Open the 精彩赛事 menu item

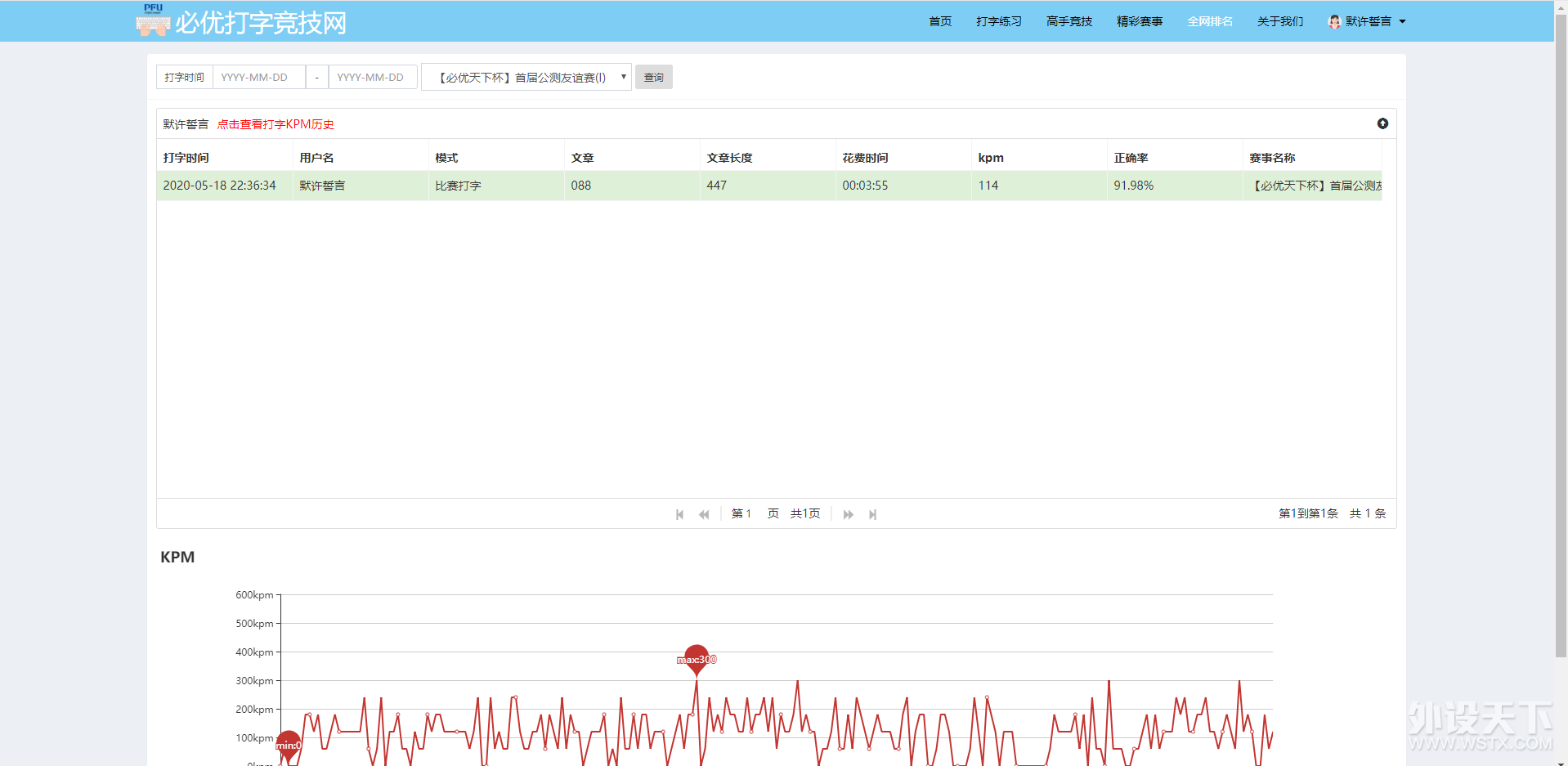click(1140, 21)
